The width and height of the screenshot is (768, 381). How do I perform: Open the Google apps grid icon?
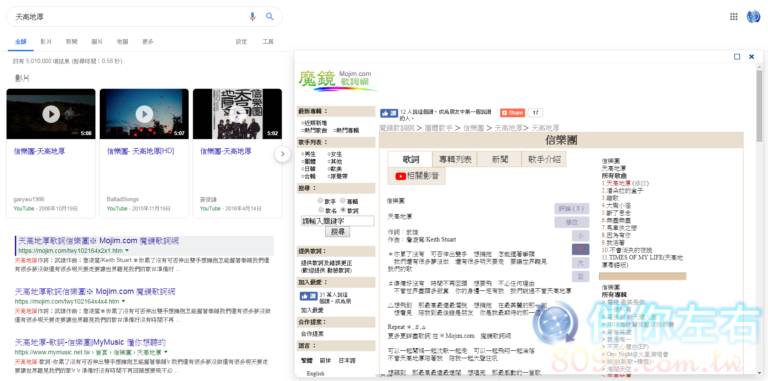tap(733, 17)
